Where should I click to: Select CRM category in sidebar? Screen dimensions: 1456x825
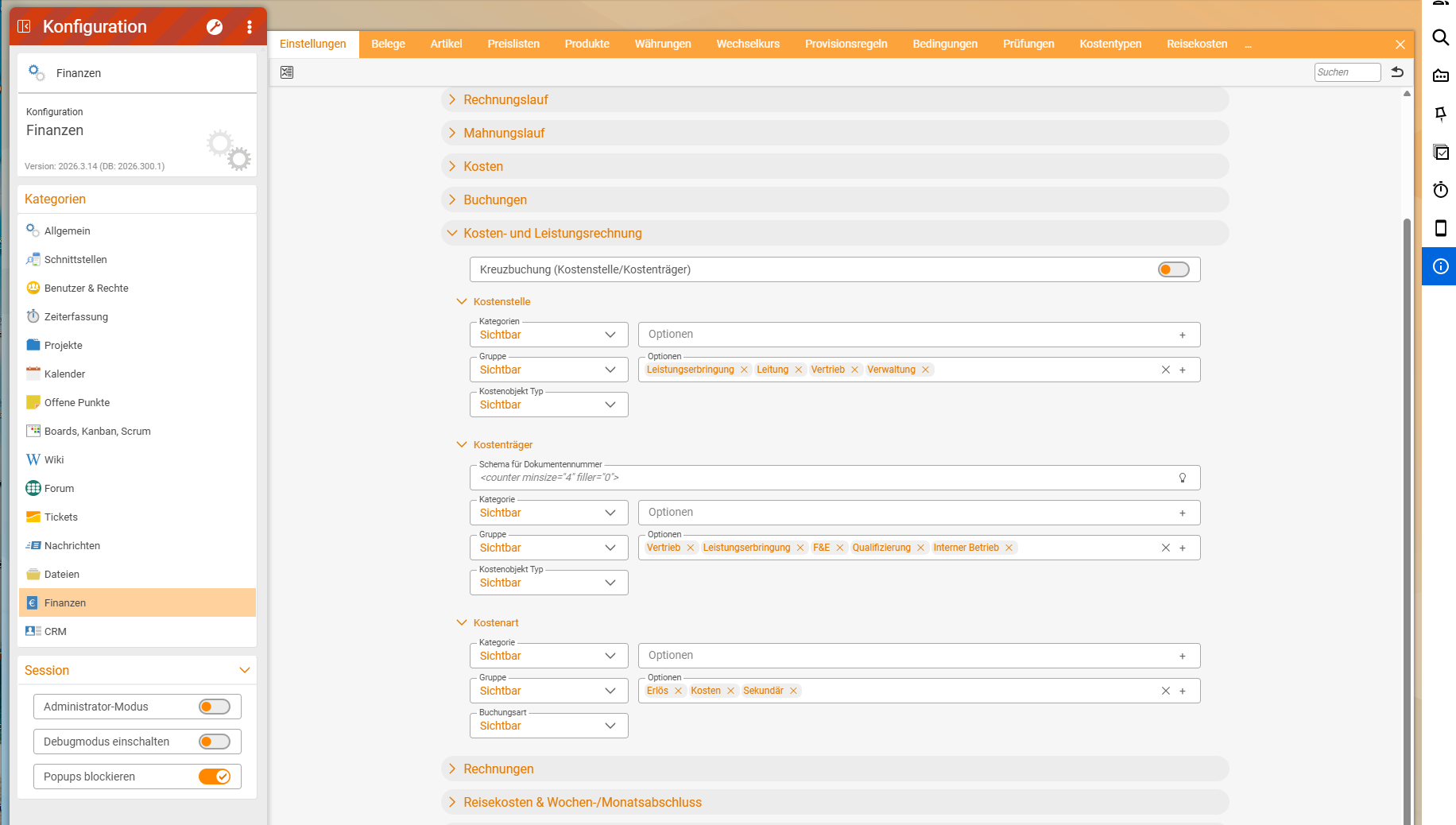pos(137,631)
